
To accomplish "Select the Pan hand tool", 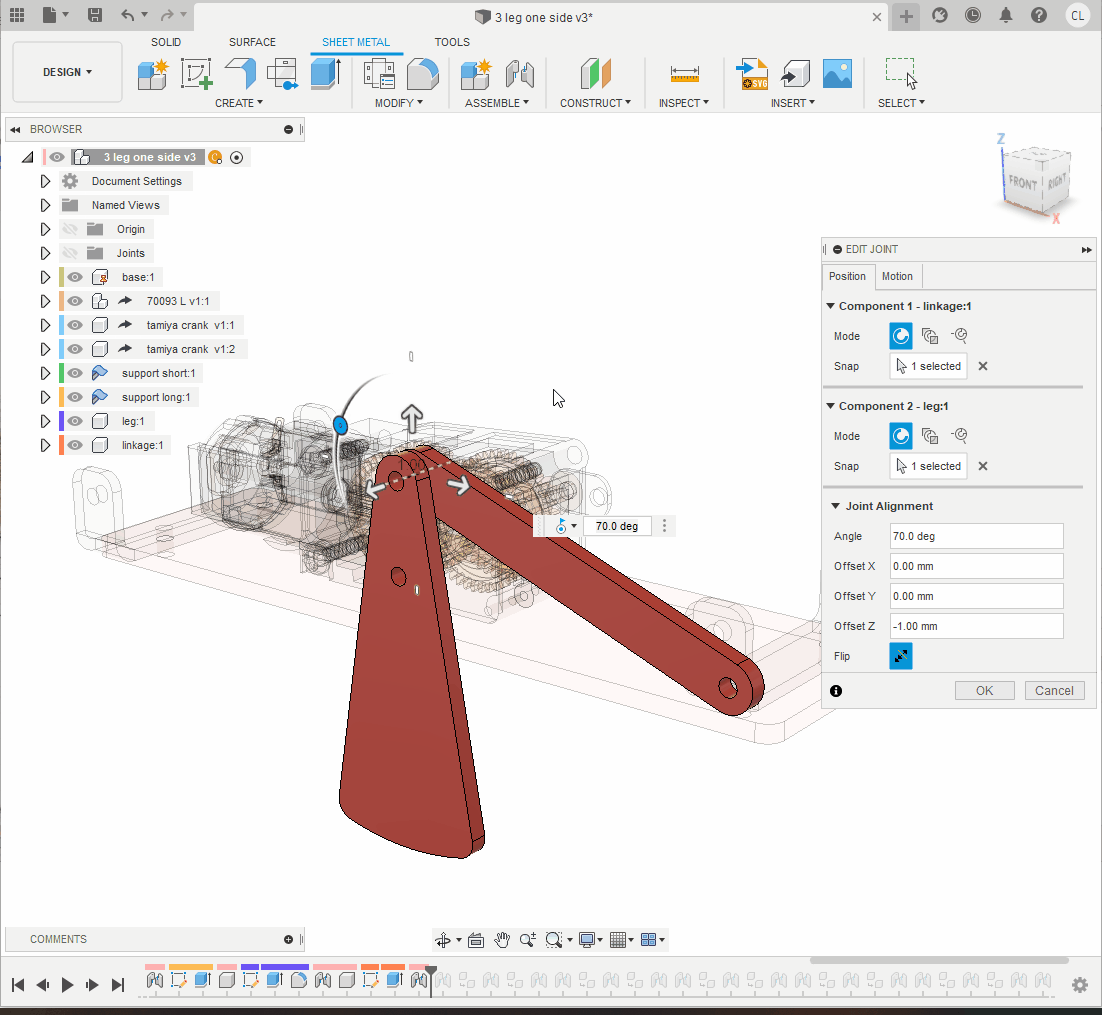I will [502, 939].
